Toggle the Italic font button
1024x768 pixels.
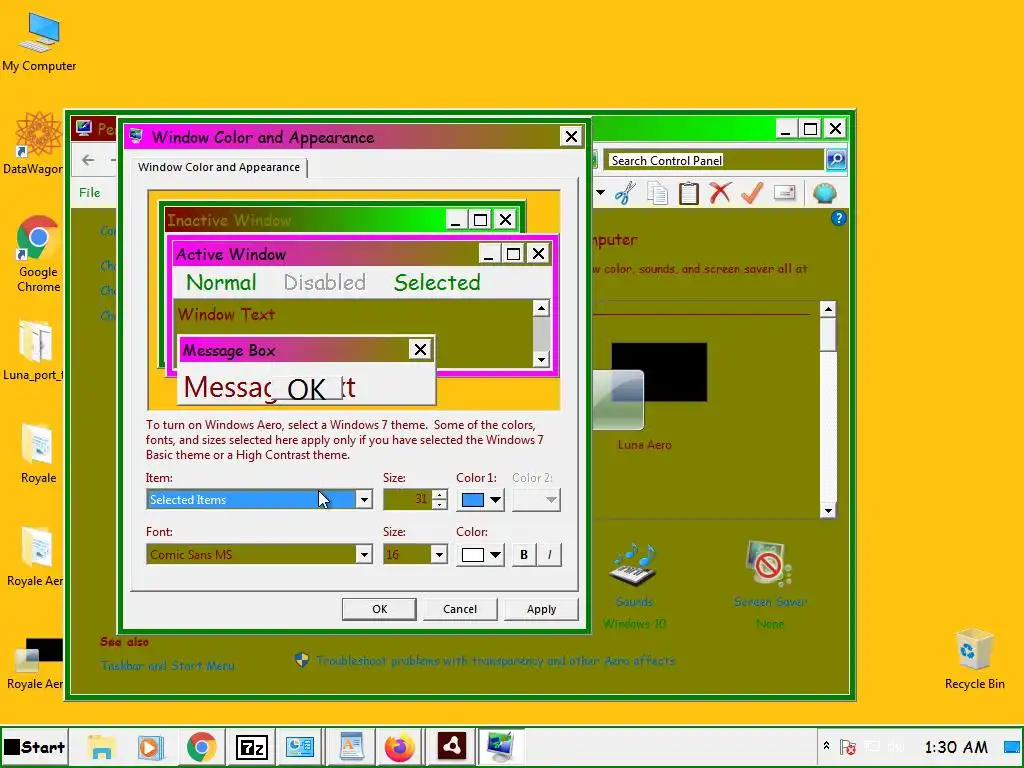coord(549,554)
